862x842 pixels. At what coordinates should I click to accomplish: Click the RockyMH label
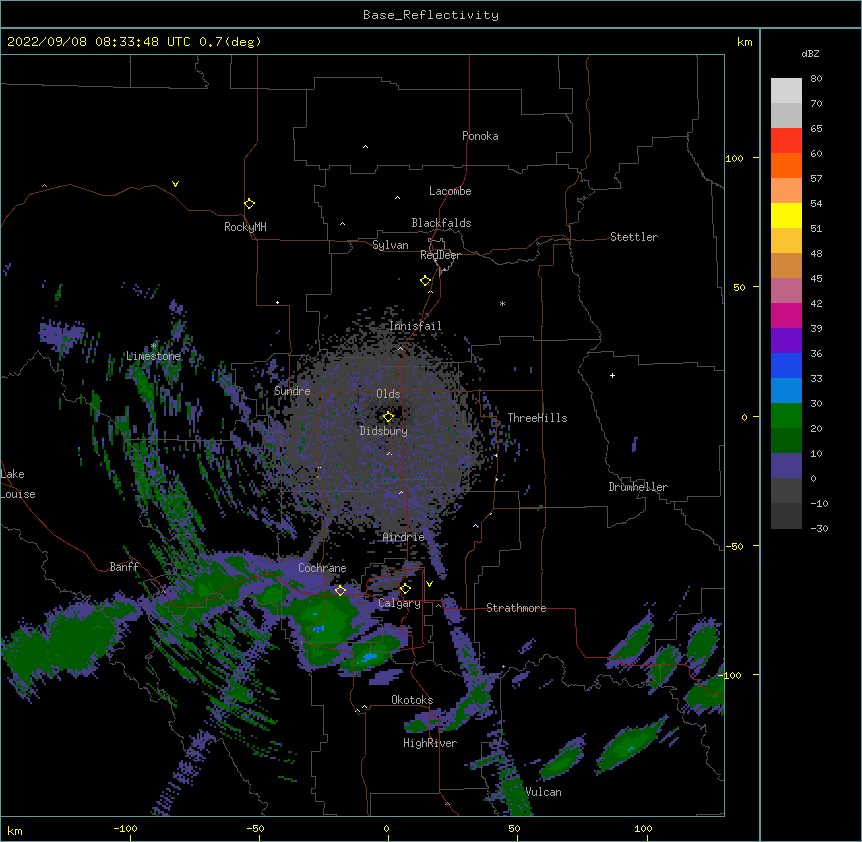coord(245,227)
